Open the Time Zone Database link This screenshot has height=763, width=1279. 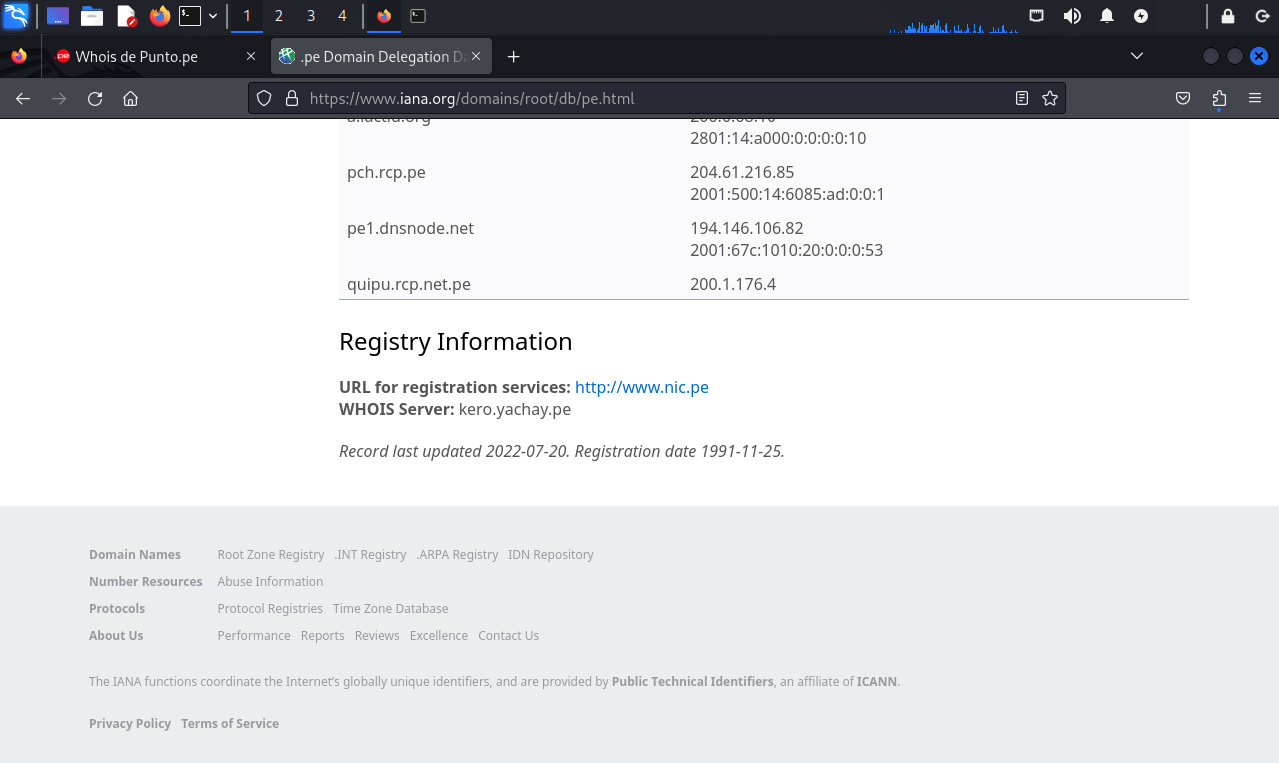tap(390, 608)
